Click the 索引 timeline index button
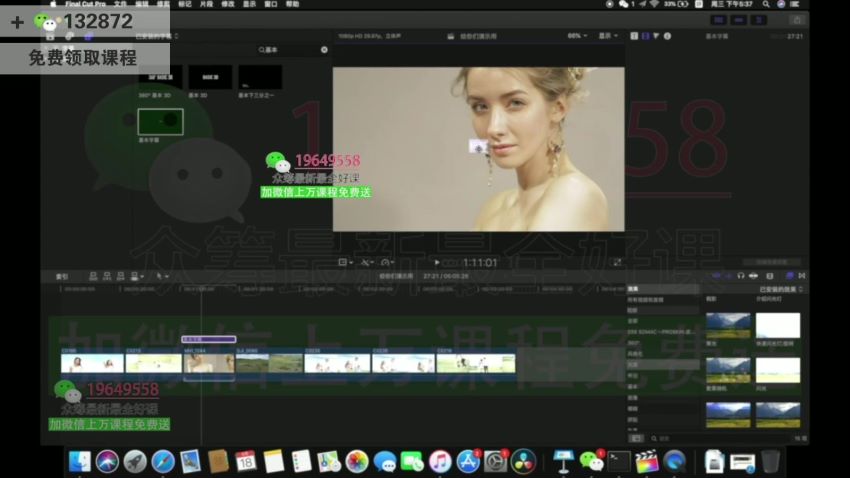Image resolution: width=850 pixels, height=478 pixels. coord(62,276)
